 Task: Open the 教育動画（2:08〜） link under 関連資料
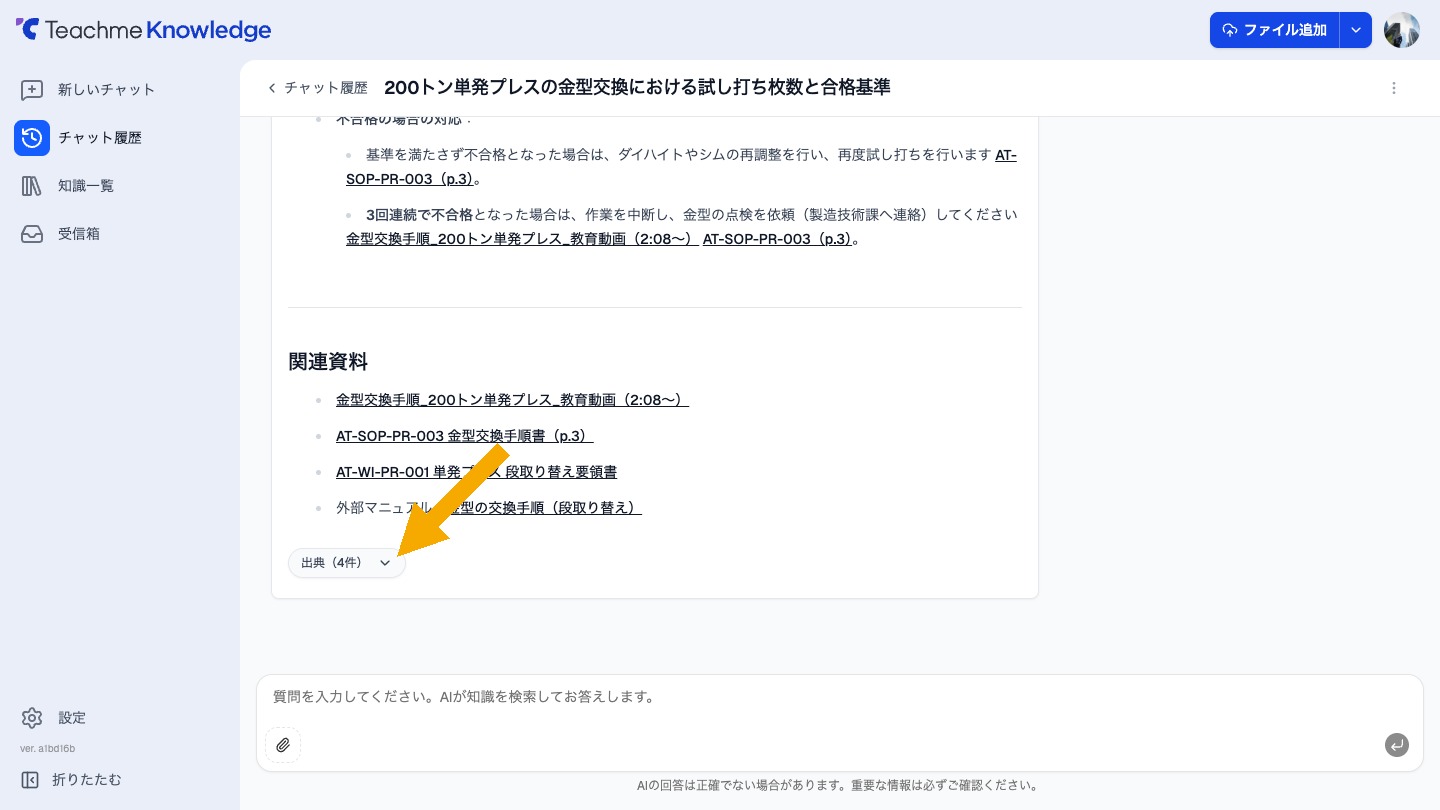(x=512, y=400)
